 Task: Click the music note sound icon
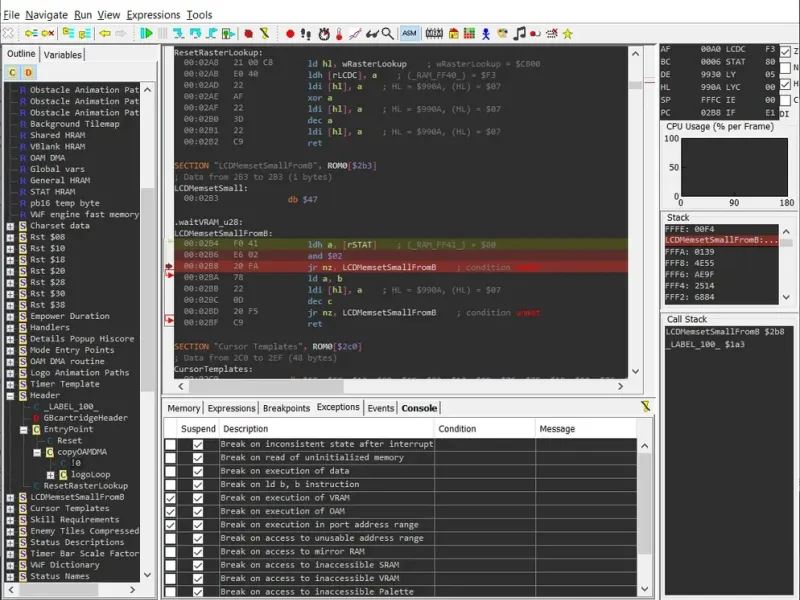[519, 33]
